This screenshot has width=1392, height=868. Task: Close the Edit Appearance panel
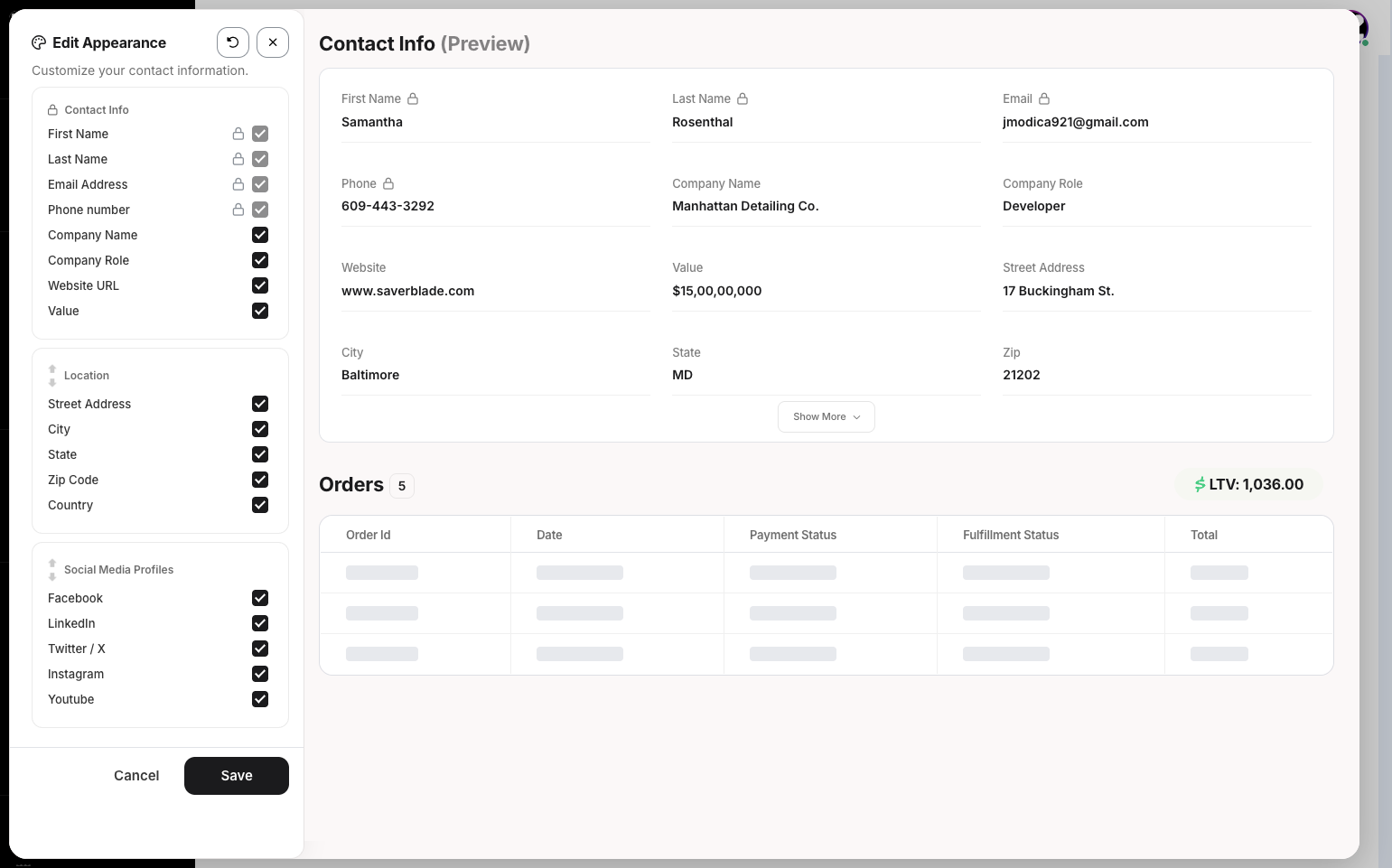[x=273, y=42]
